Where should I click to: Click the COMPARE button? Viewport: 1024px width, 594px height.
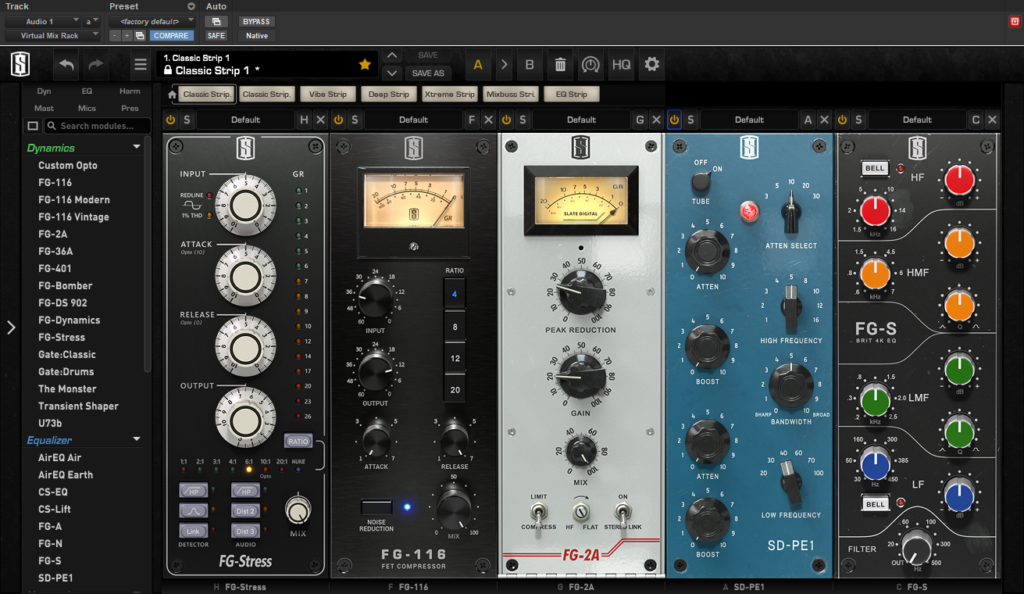171,36
